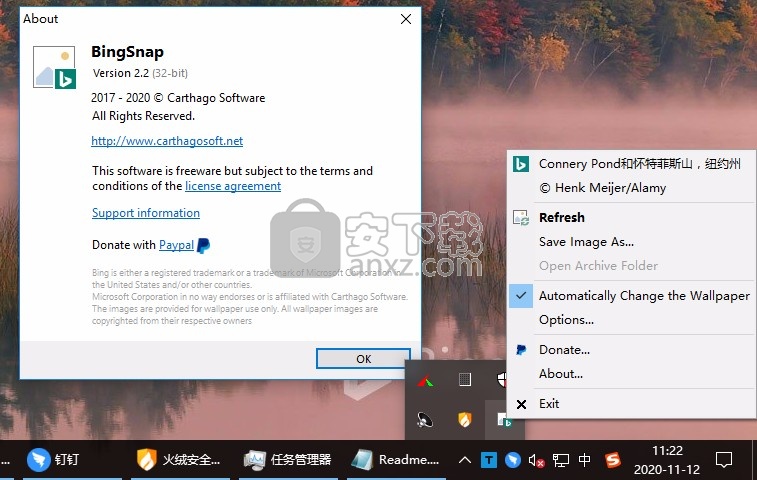
Task: Click Open Archive Folder menu entry
Action: (x=598, y=266)
